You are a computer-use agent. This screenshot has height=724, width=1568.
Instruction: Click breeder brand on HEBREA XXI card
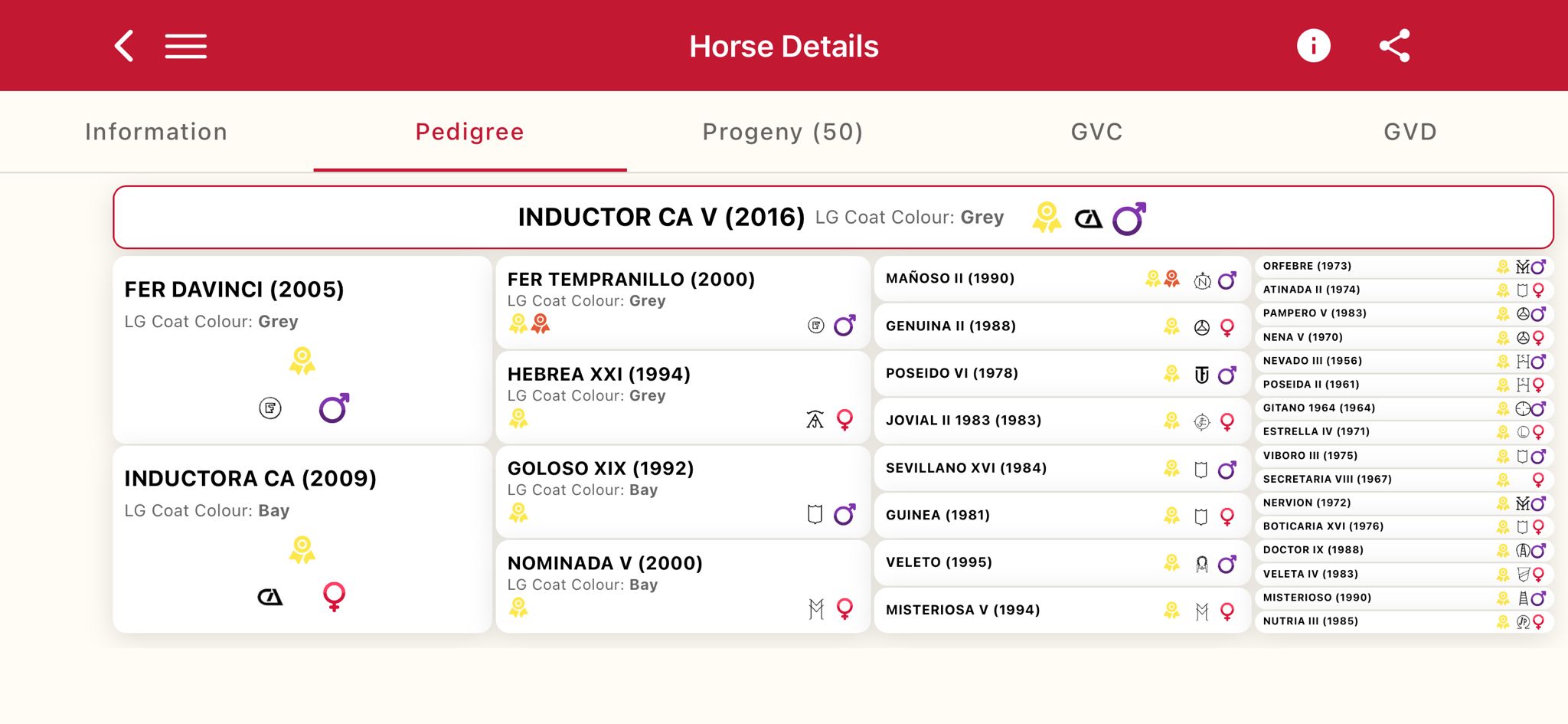click(815, 419)
